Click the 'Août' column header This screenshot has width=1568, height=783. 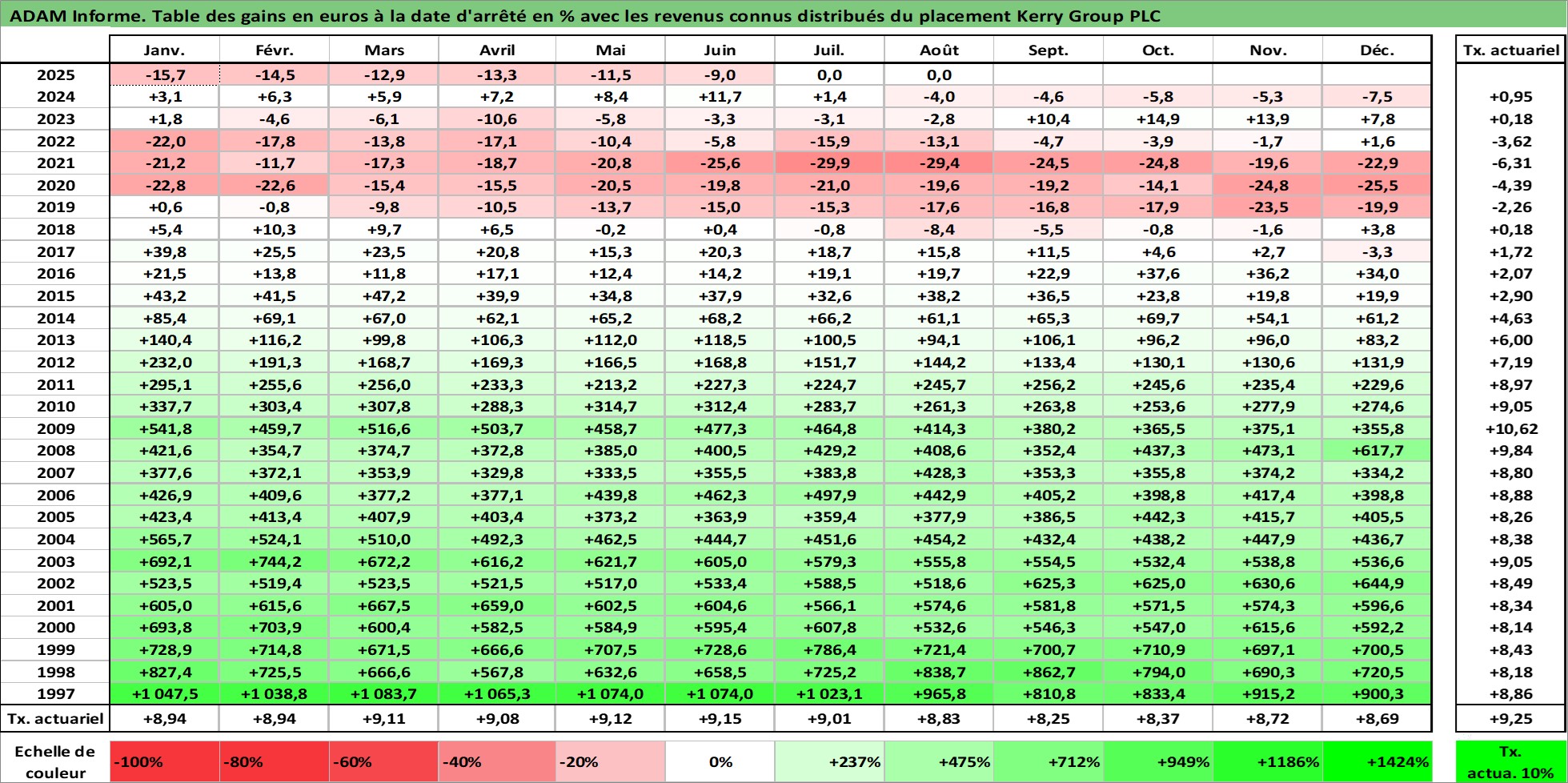point(939,50)
